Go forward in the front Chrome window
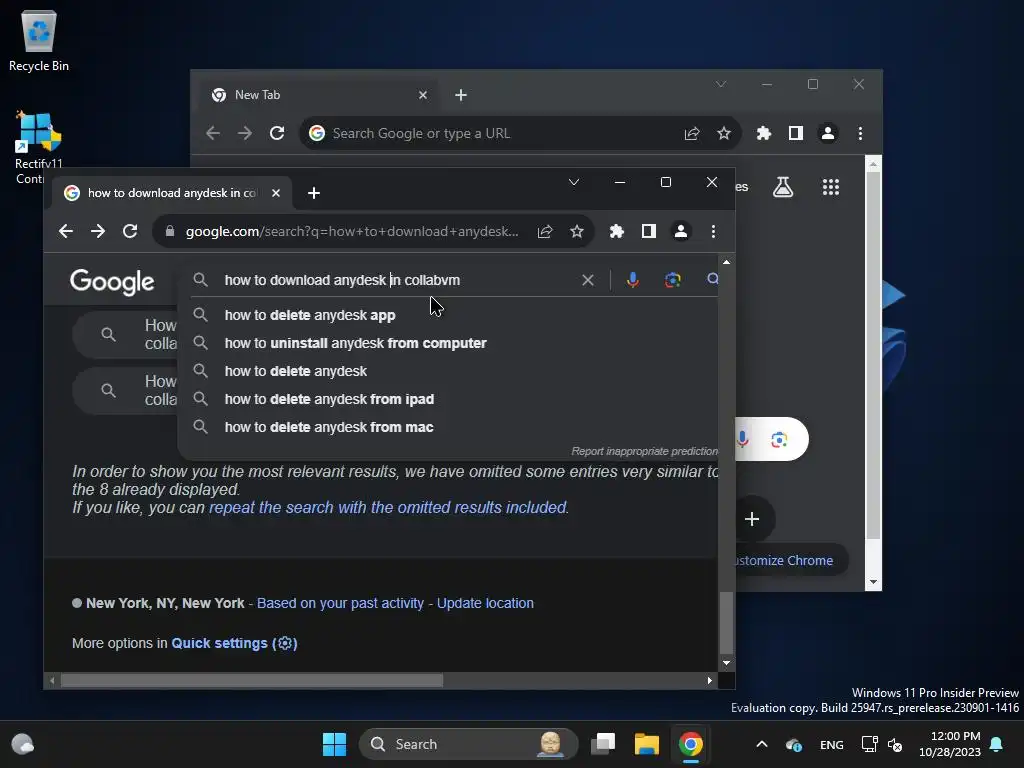 pos(98,231)
